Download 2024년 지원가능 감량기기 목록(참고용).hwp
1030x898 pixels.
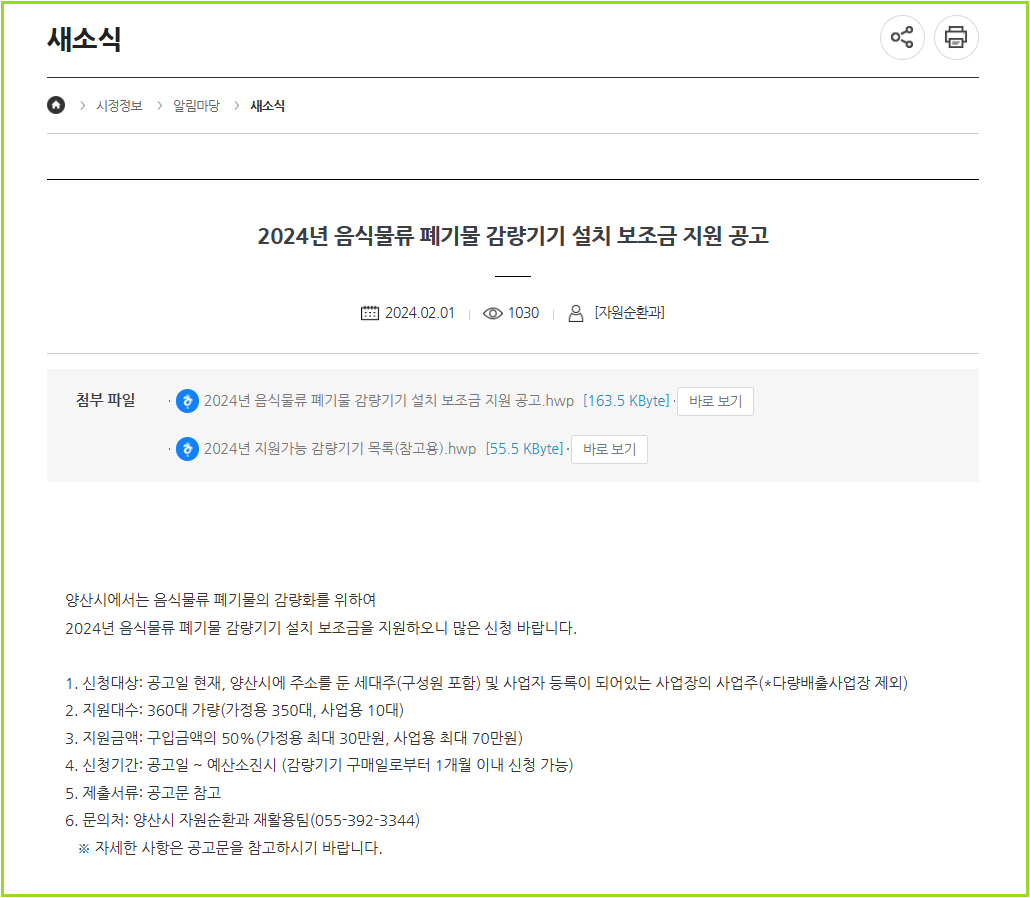click(x=340, y=449)
